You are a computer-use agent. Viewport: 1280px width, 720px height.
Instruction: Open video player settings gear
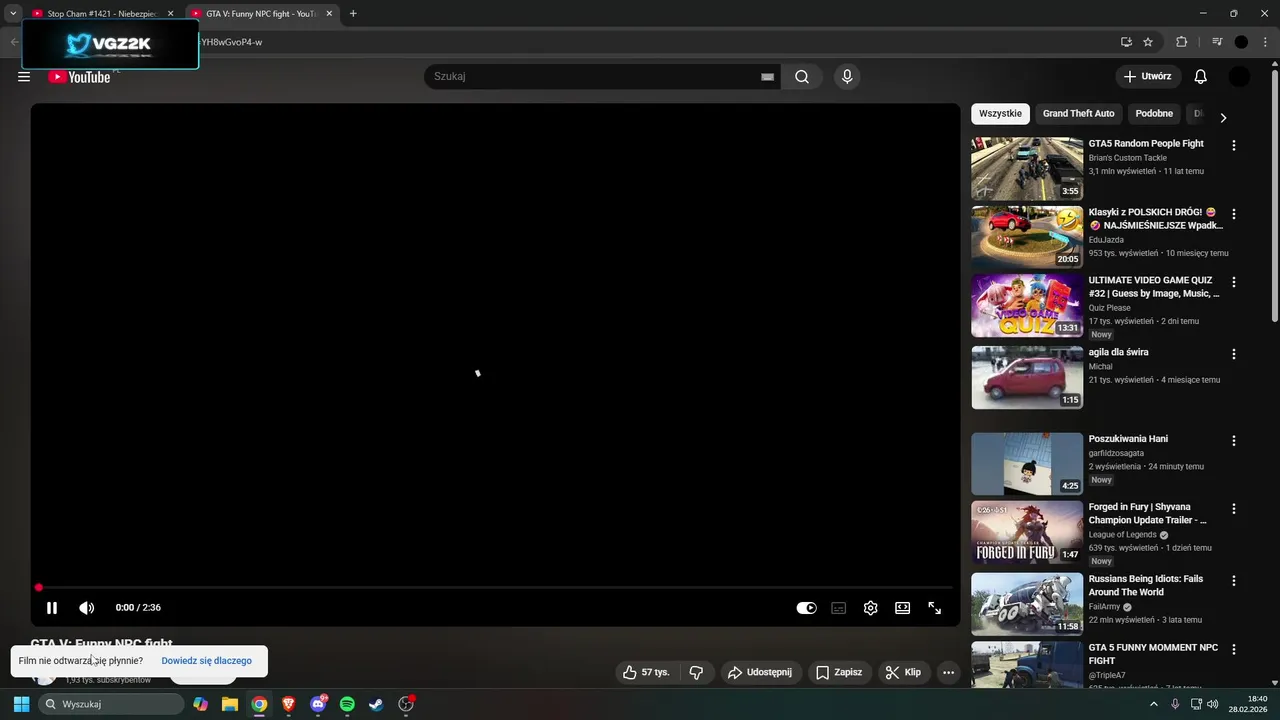(x=870, y=608)
